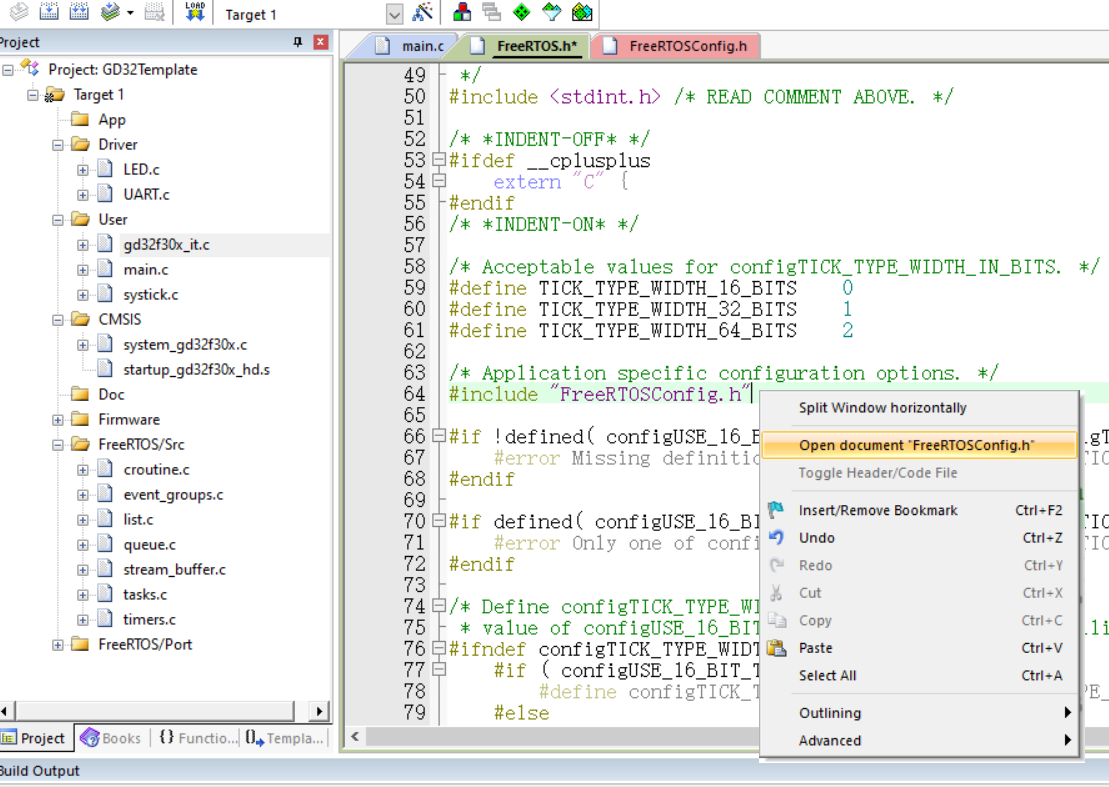Open Manage Project Items colored blocks icon

[x=462, y=12]
